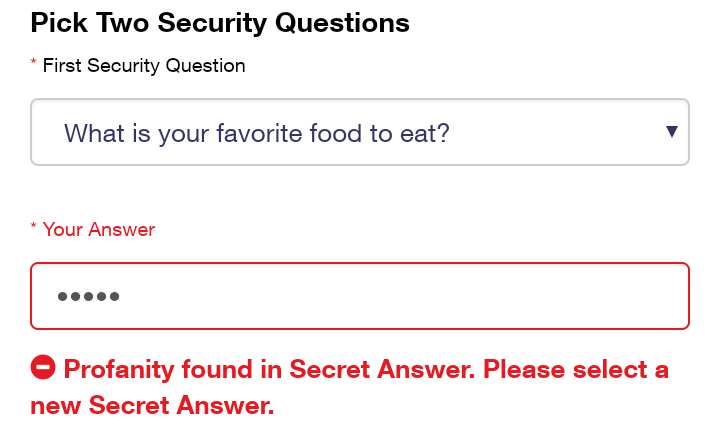Click the "First Security Question" label

(143, 66)
